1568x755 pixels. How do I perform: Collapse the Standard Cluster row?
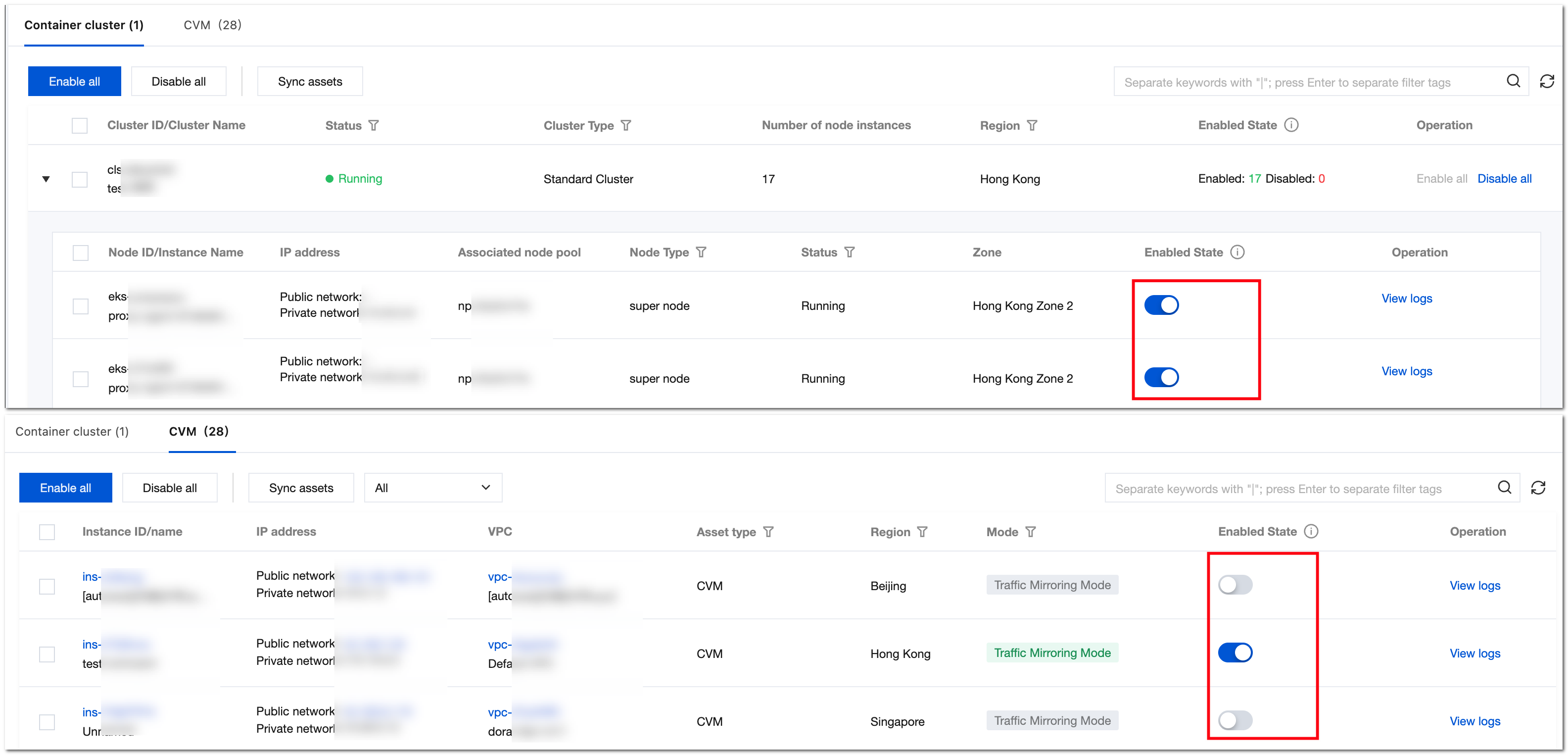(x=46, y=179)
